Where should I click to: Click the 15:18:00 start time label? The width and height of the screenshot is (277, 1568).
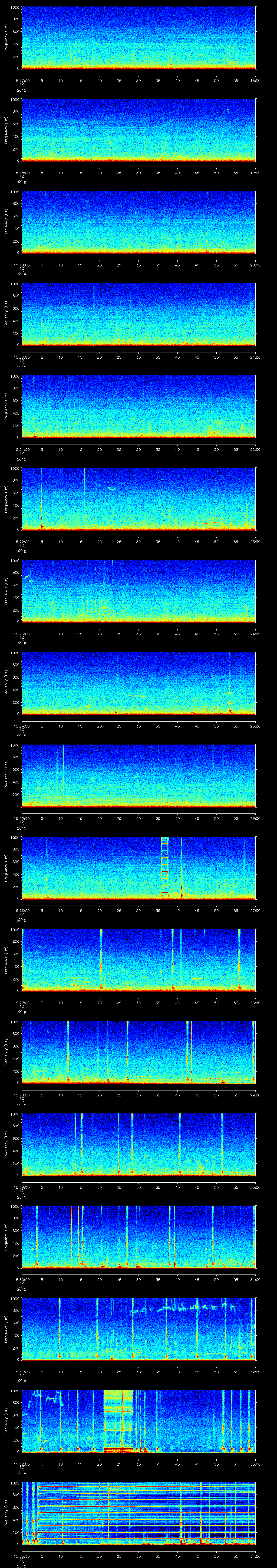click(x=21, y=173)
